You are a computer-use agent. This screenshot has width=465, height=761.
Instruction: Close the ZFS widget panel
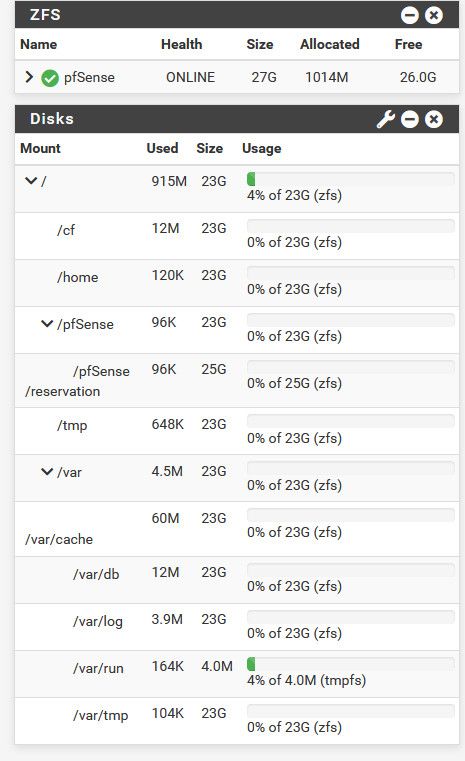tap(433, 15)
